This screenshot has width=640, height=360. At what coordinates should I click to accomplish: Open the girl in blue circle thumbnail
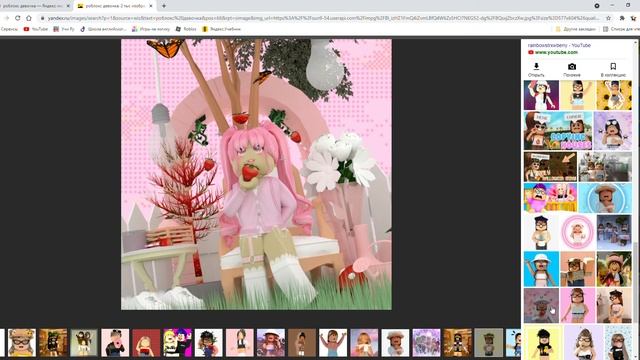(605, 198)
